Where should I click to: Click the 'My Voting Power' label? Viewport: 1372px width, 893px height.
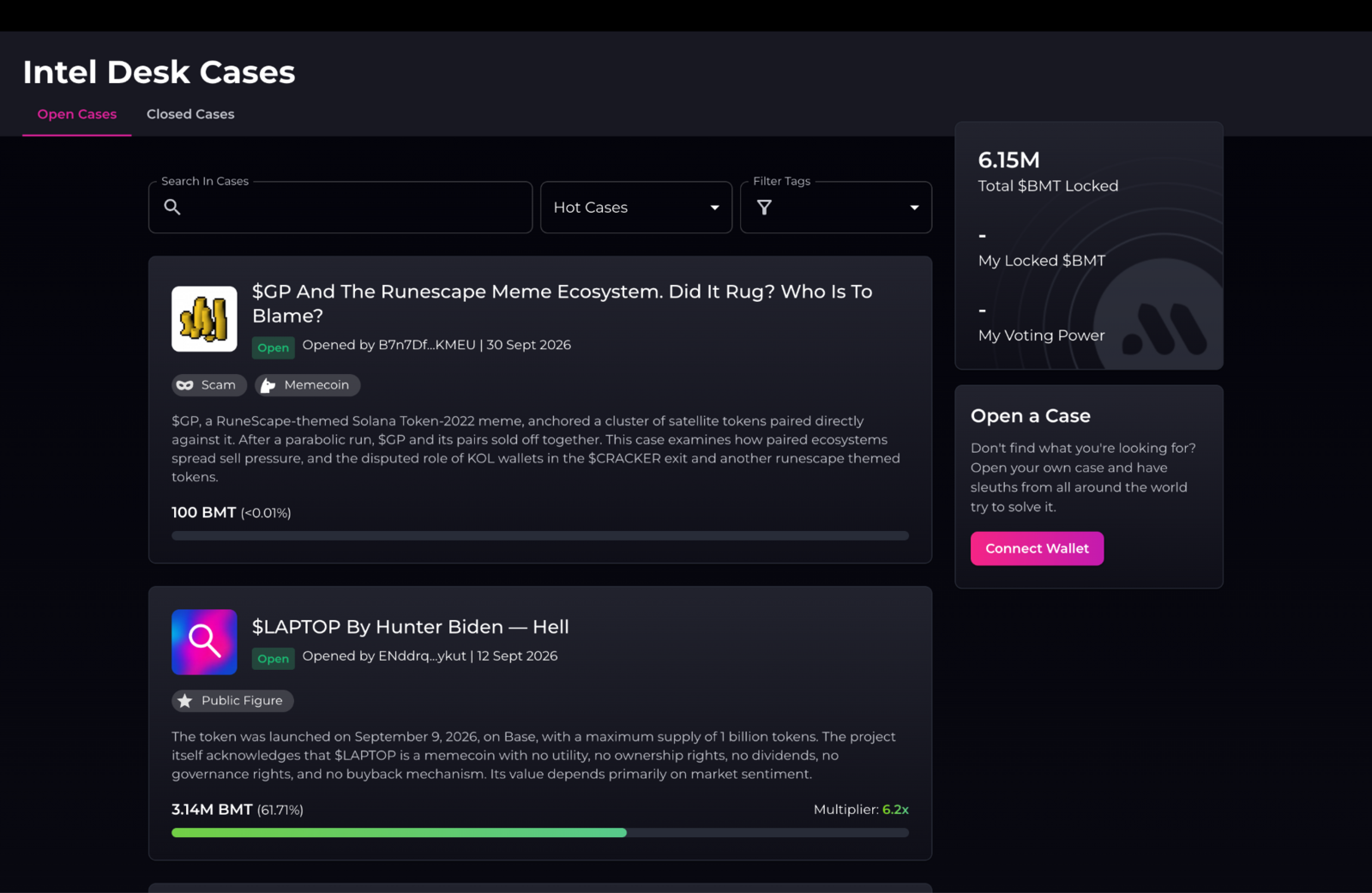click(1042, 335)
